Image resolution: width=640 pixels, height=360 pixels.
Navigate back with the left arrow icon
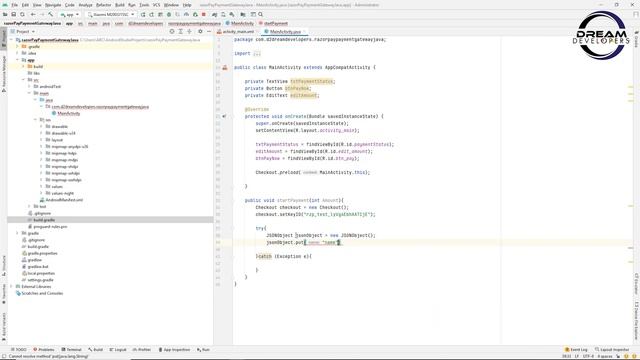click(33, 14)
